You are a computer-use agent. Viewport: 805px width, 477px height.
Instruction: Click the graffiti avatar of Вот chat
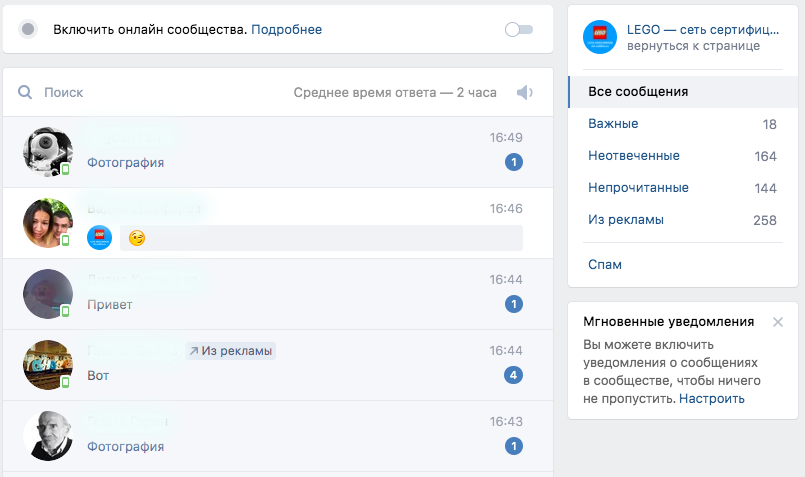[x=48, y=365]
